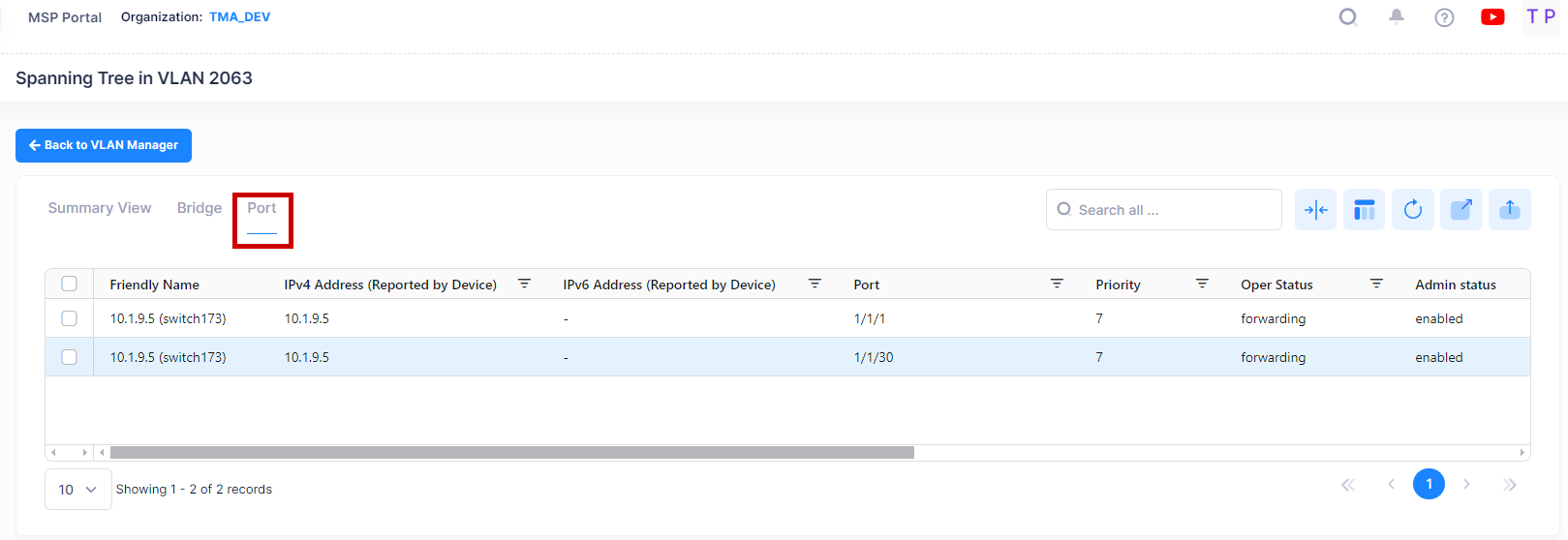Toggle the select-all header checkbox

[70, 284]
